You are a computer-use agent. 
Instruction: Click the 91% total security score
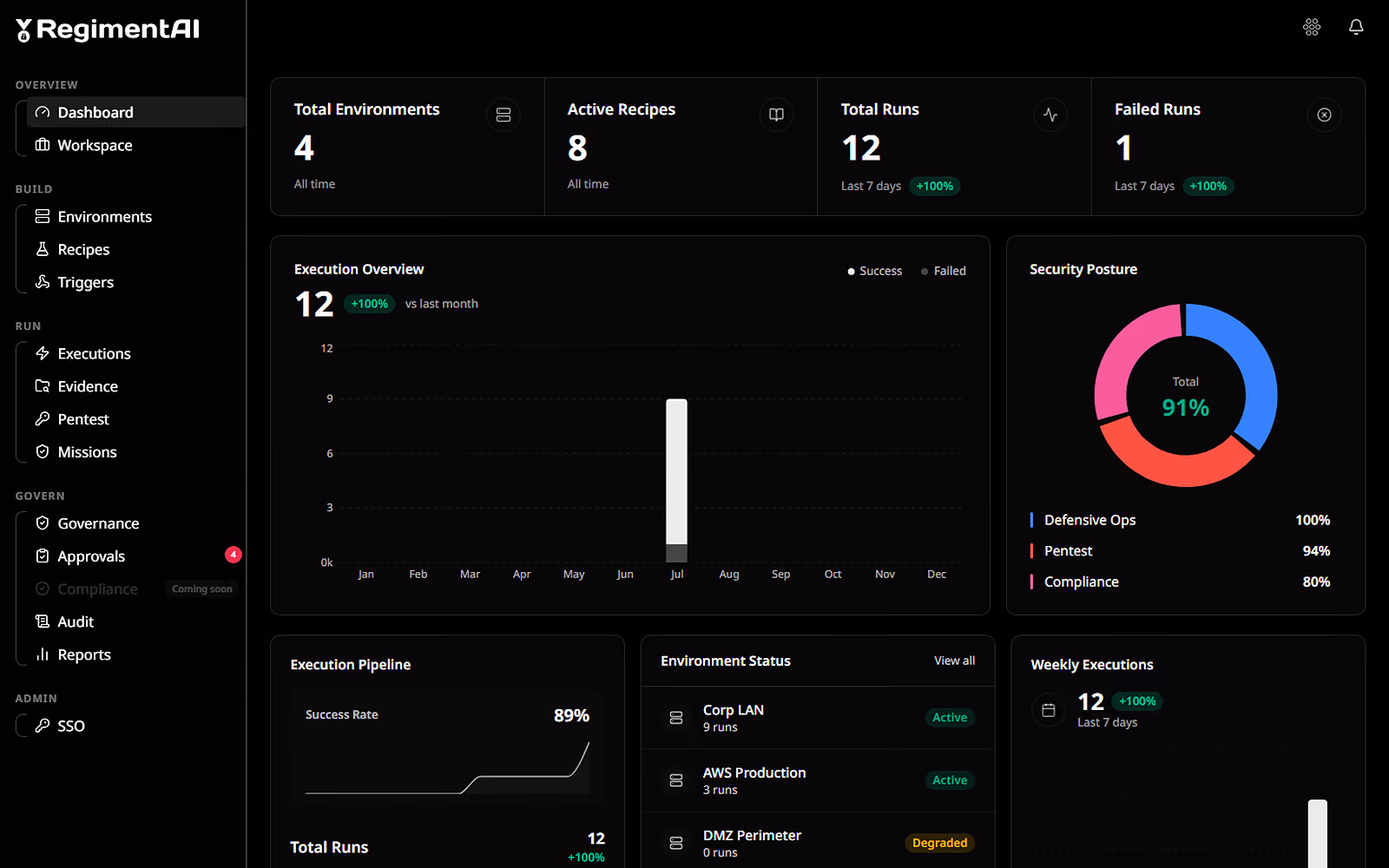tap(1185, 407)
